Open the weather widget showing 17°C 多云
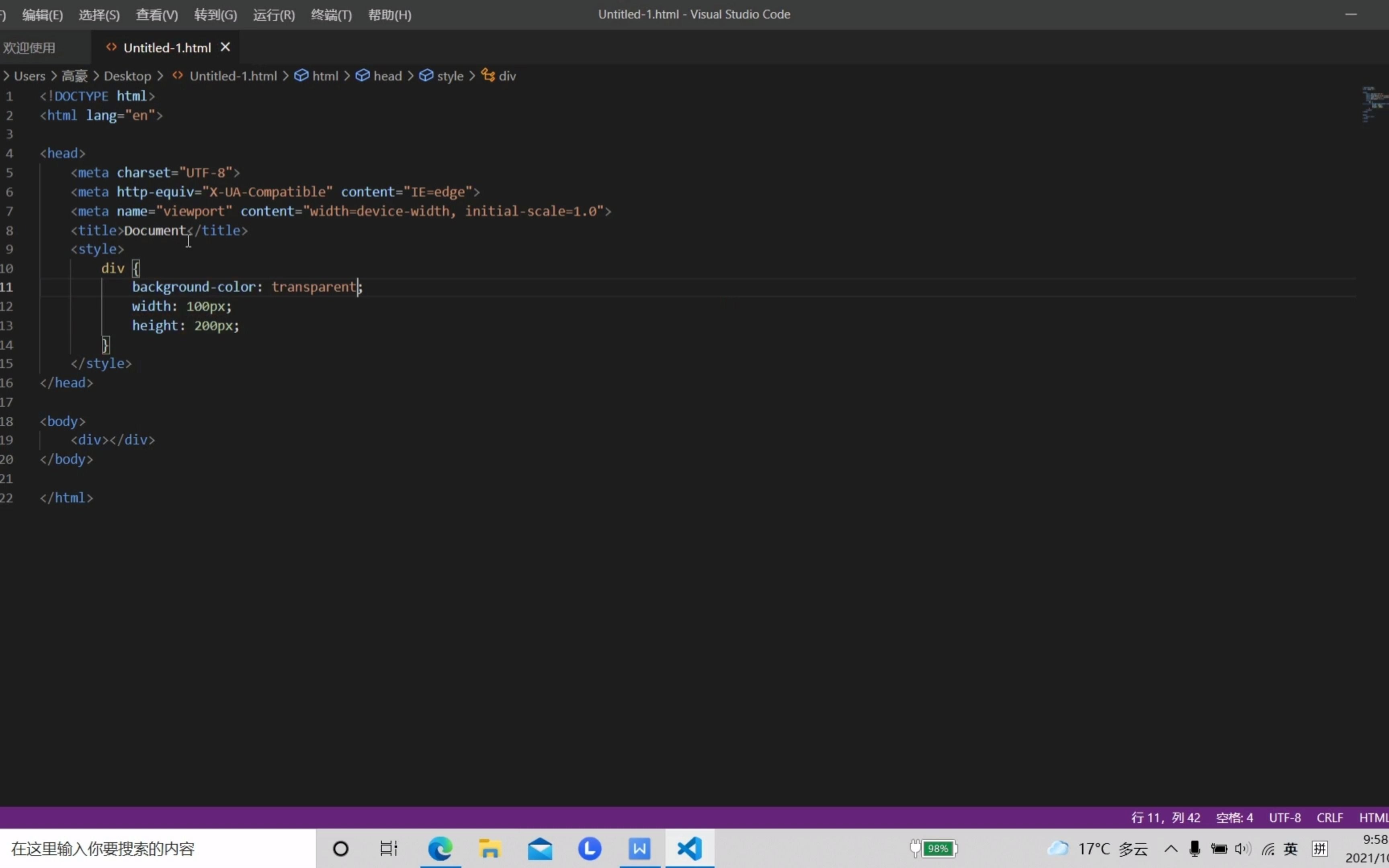Image resolution: width=1389 pixels, height=868 pixels. (x=1098, y=848)
